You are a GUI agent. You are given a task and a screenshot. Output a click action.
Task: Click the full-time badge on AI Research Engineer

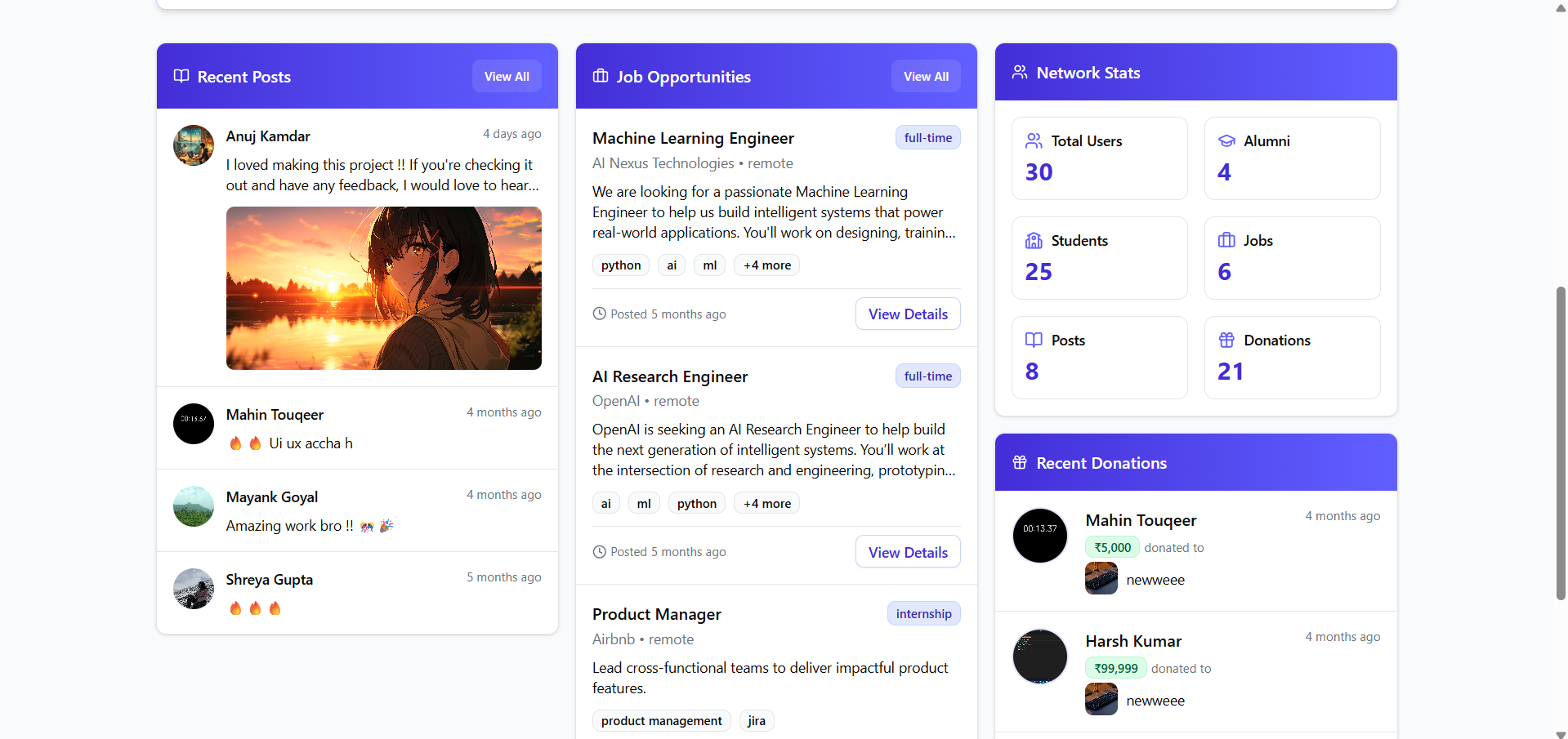pyautogui.click(x=927, y=376)
